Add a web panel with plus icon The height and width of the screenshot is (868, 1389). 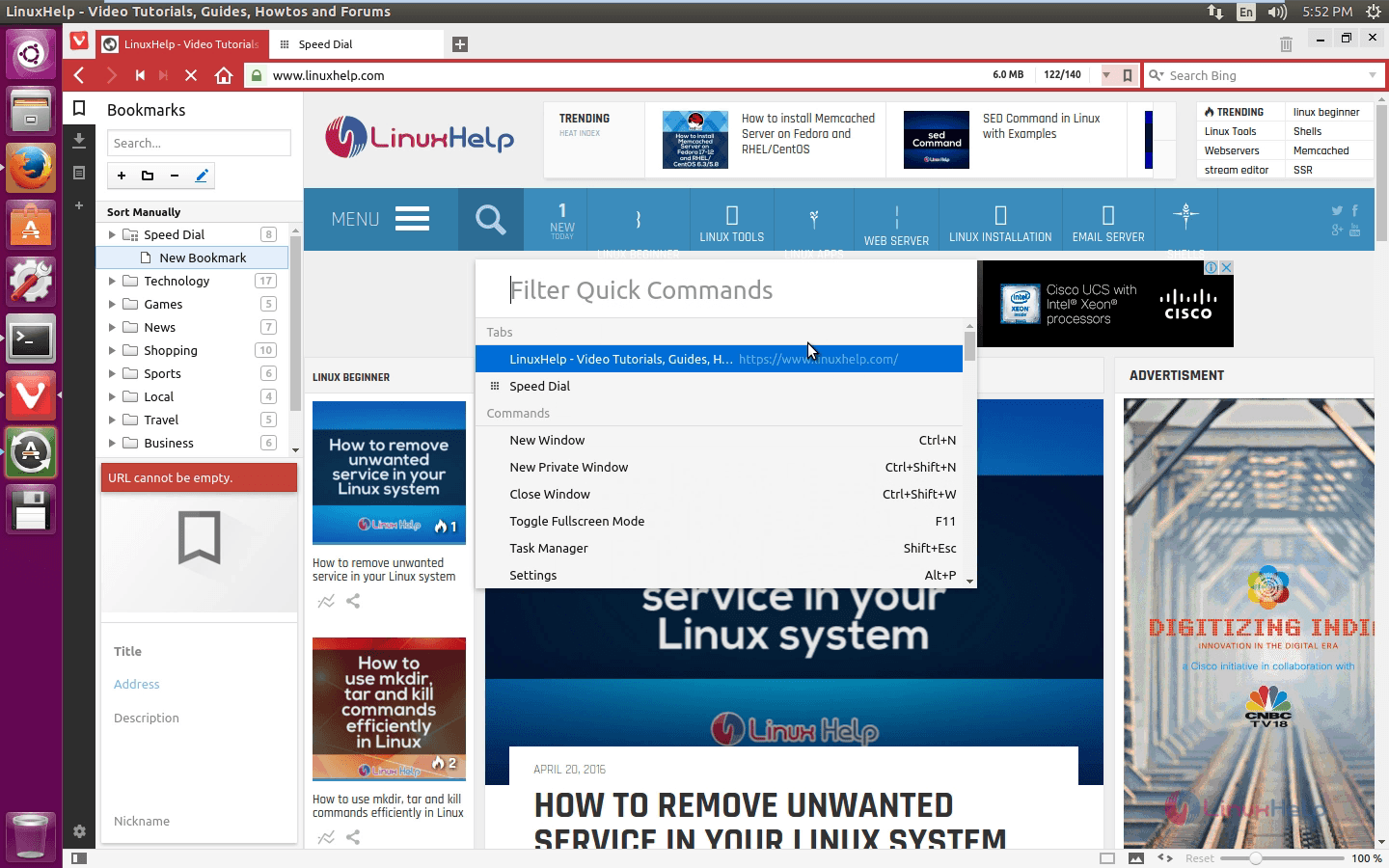point(79,205)
